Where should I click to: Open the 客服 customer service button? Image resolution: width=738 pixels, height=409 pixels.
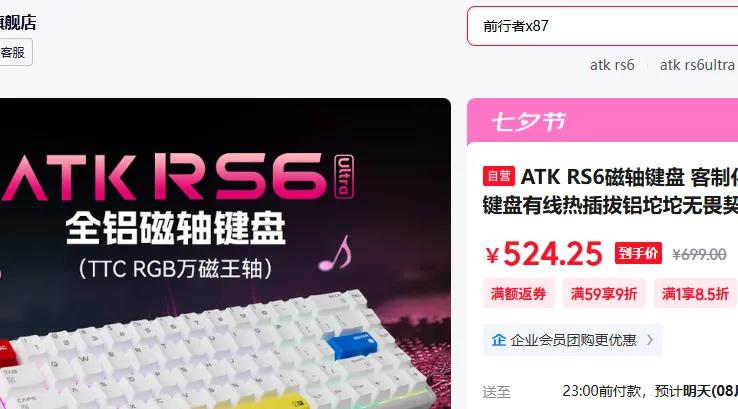(14, 52)
